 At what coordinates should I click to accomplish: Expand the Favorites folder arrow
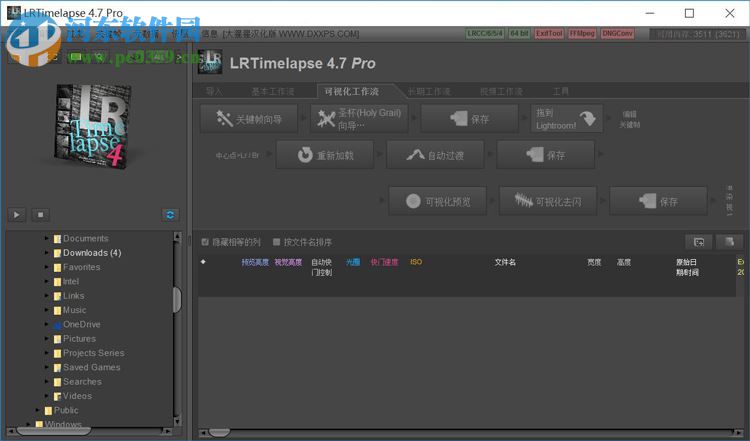pyautogui.click(x=46, y=267)
